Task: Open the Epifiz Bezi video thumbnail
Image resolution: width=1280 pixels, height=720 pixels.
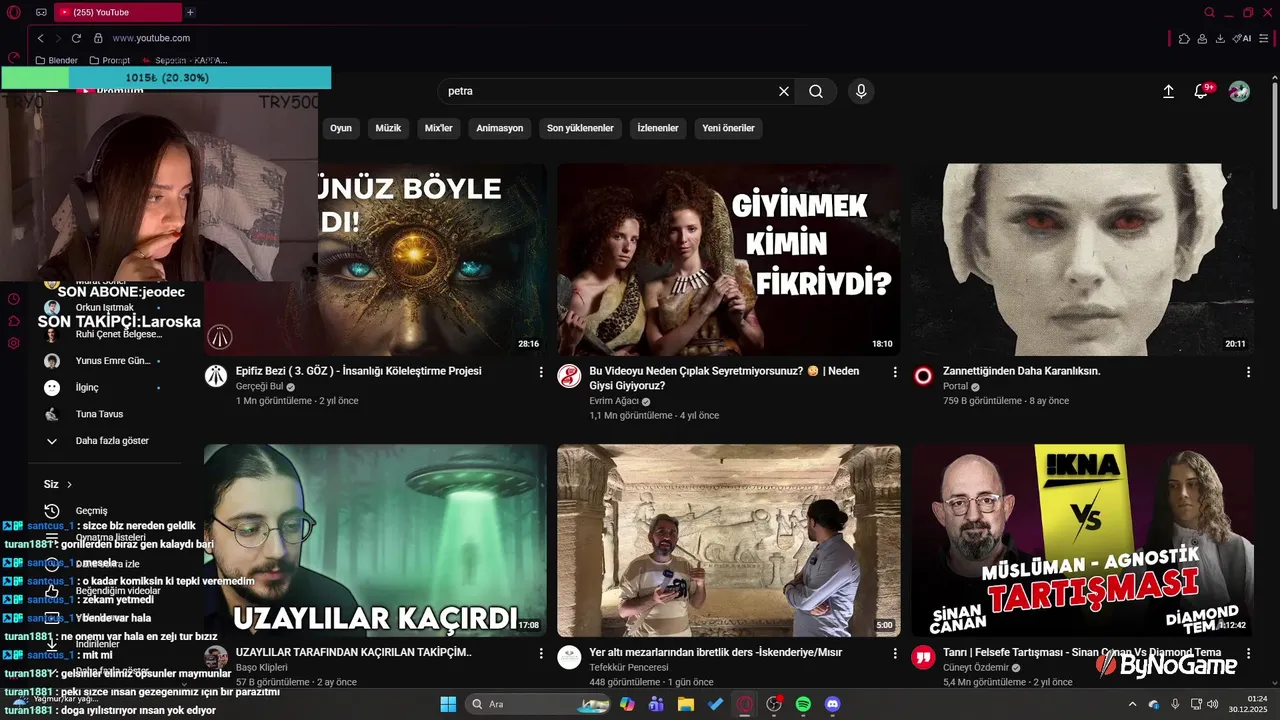Action: pos(375,259)
